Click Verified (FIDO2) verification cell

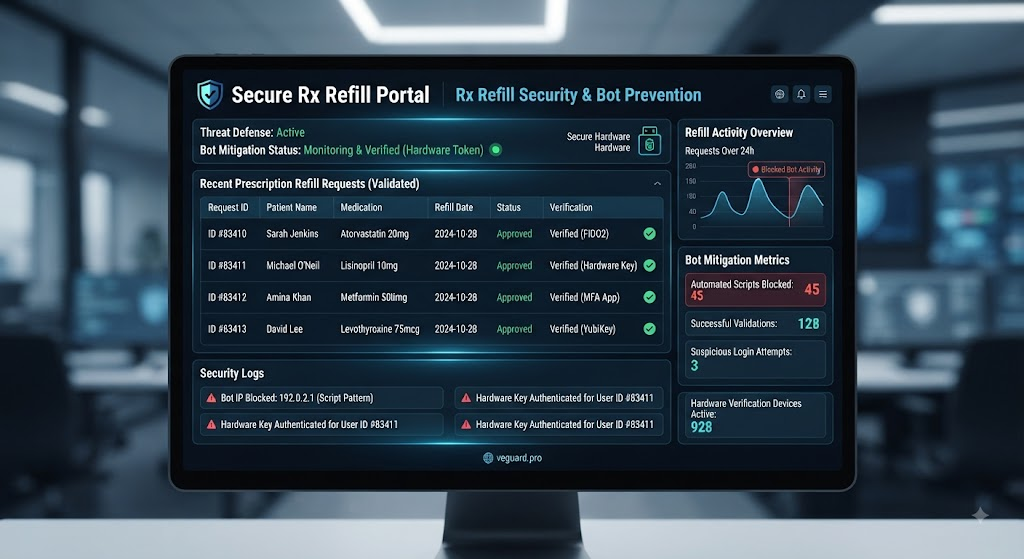pos(579,234)
